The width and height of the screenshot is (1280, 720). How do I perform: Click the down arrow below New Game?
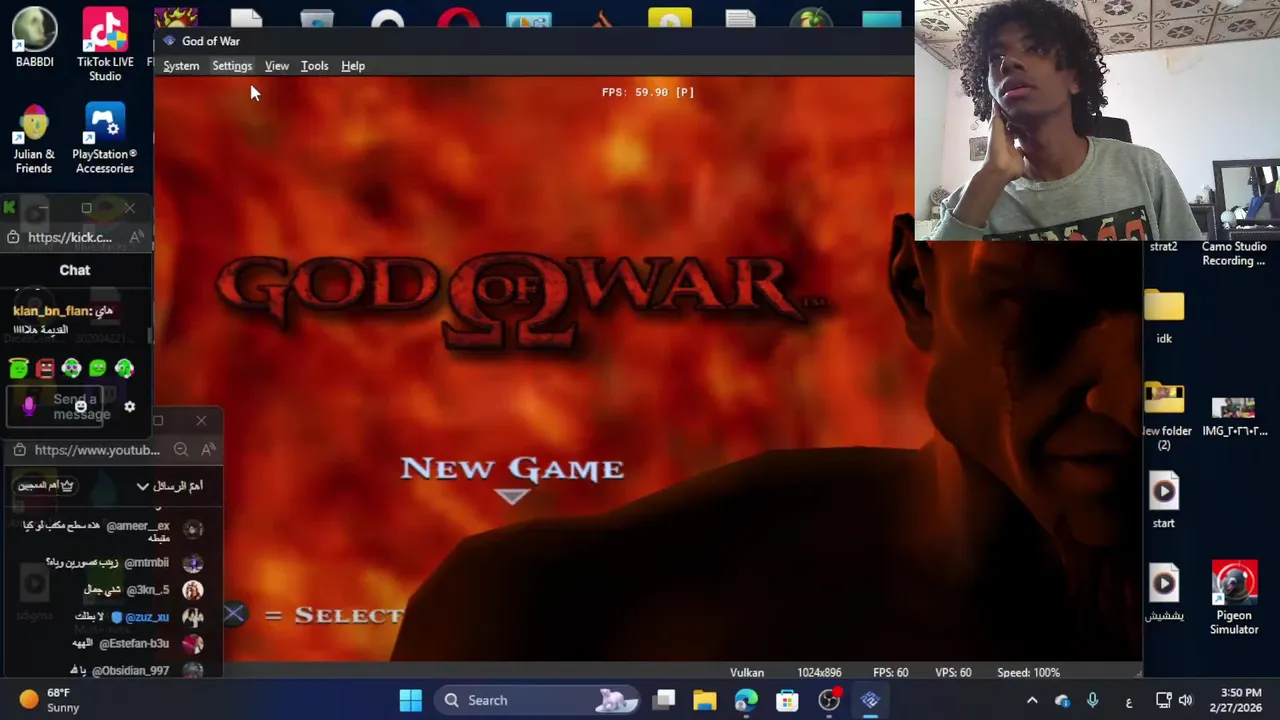pos(512,497)
